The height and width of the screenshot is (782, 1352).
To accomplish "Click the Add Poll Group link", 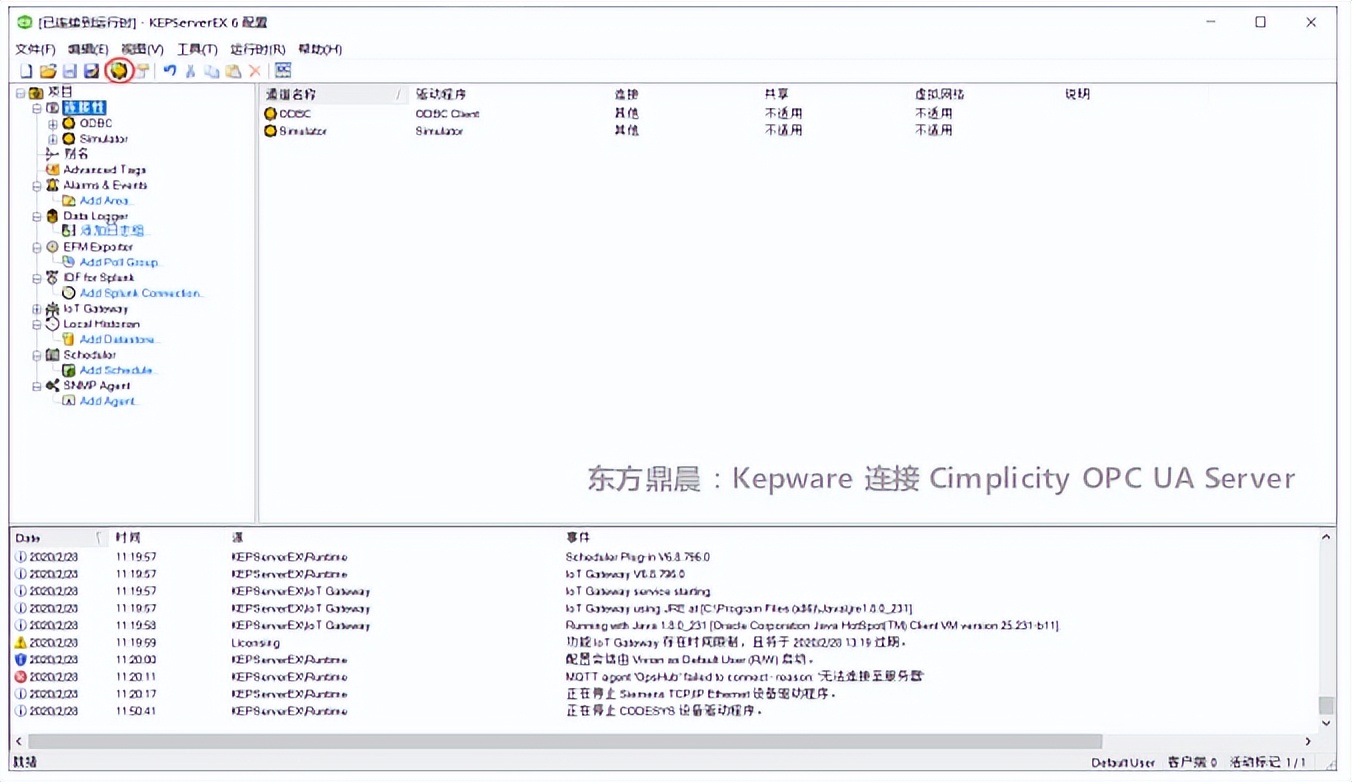I will 119,262.
